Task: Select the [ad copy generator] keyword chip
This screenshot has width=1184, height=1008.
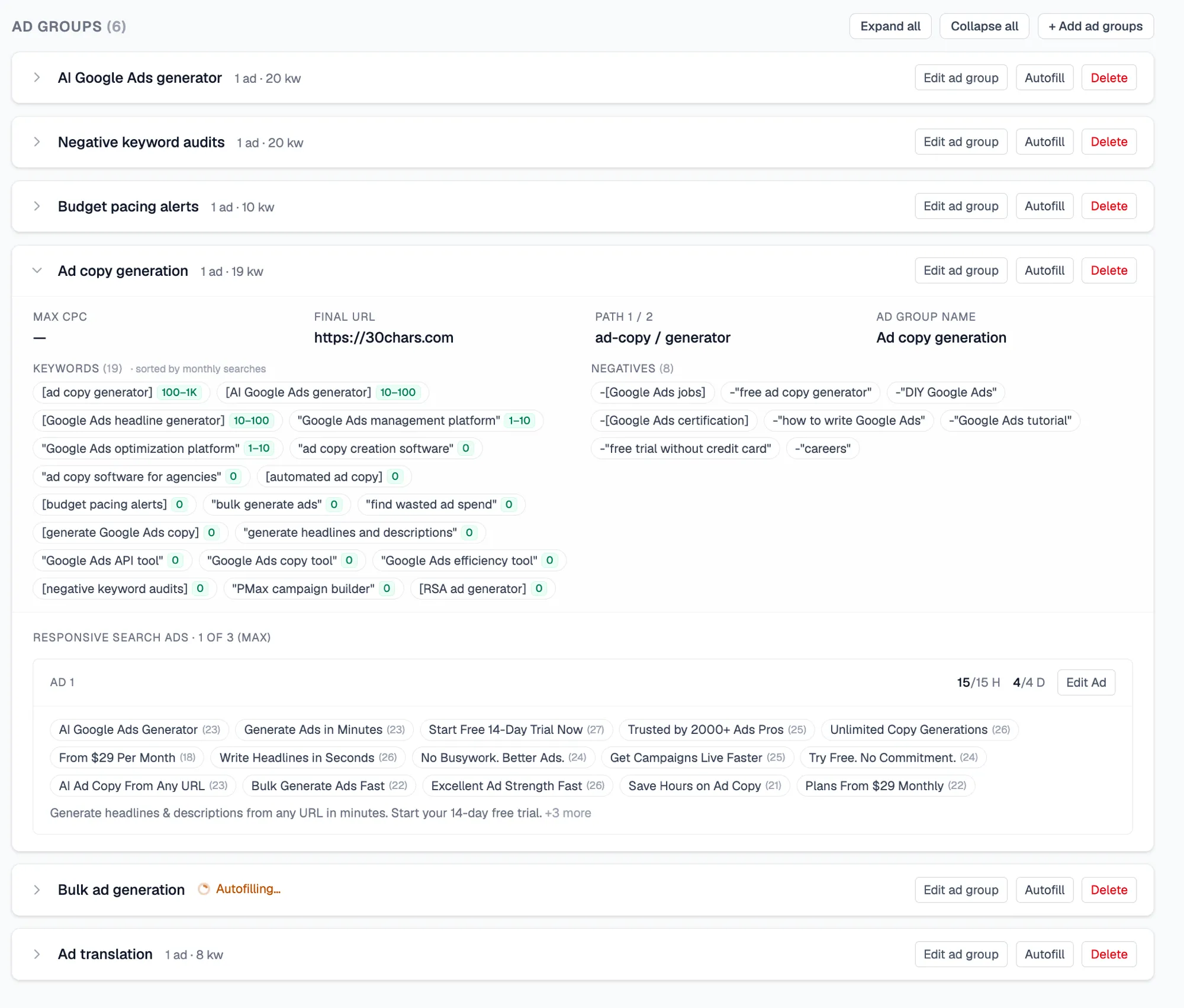Action: 121,392
